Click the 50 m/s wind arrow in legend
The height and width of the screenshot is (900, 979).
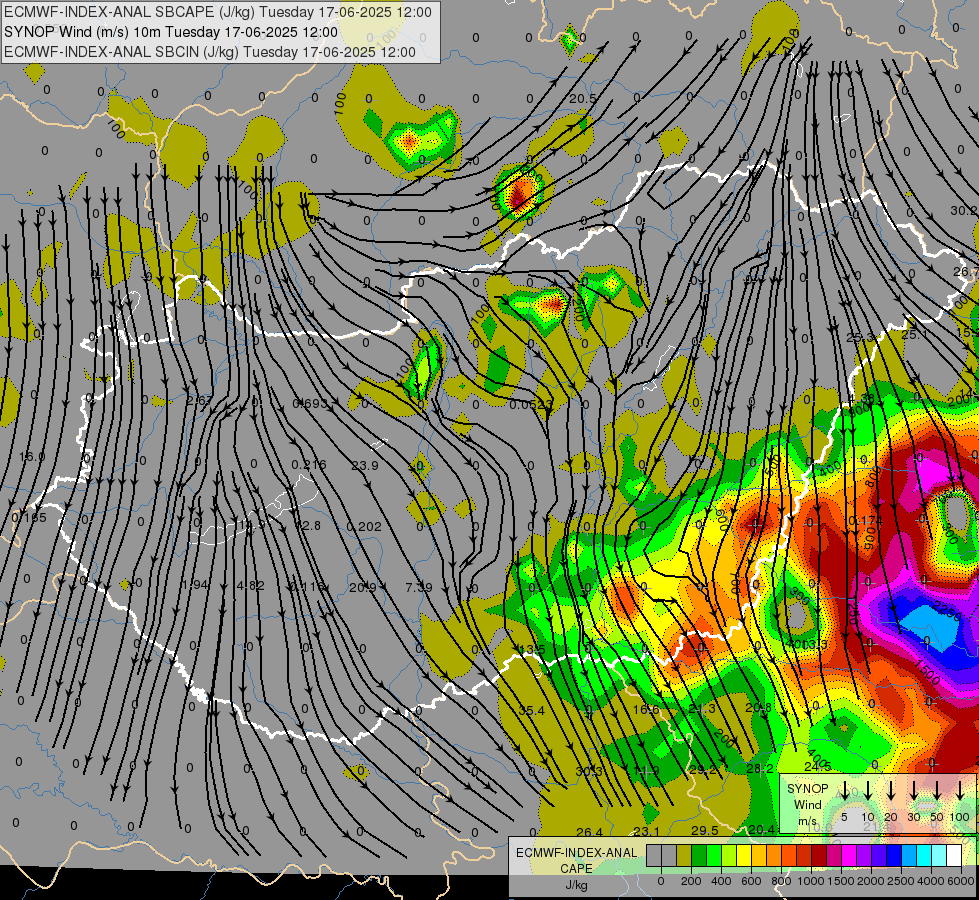[937, 790]
